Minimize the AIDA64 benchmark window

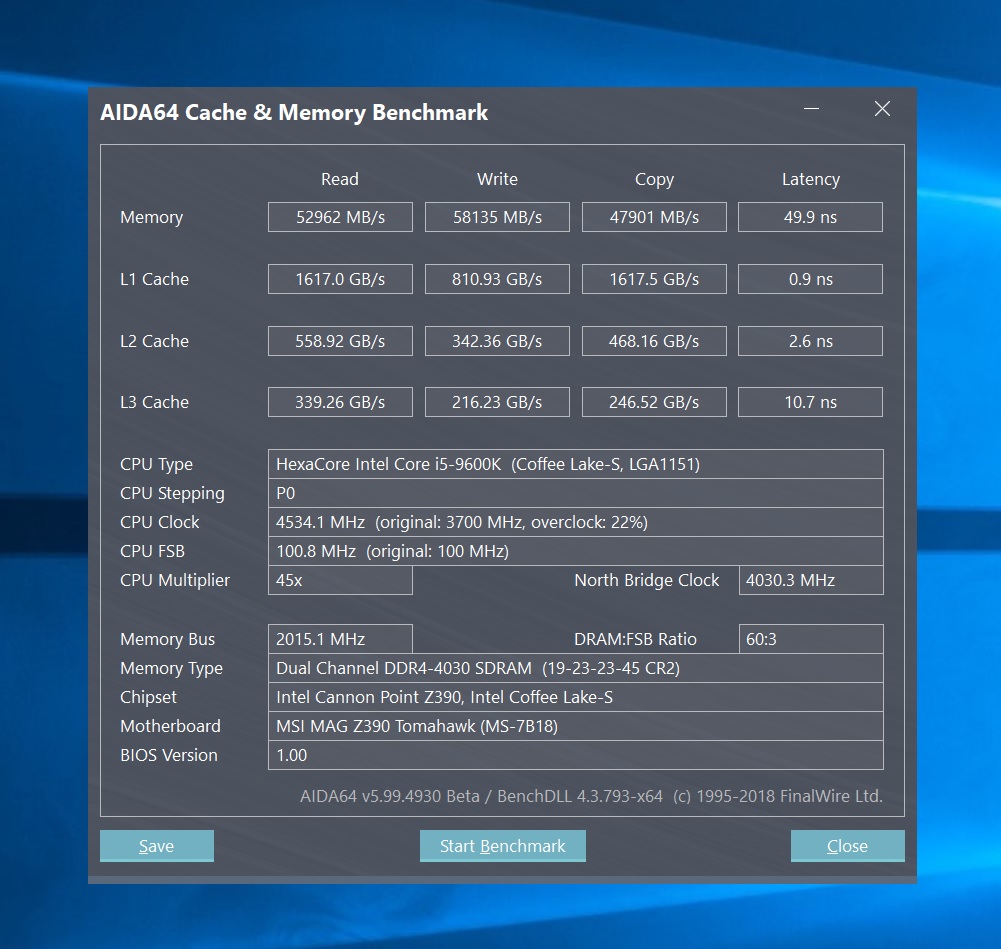[811, 109]
